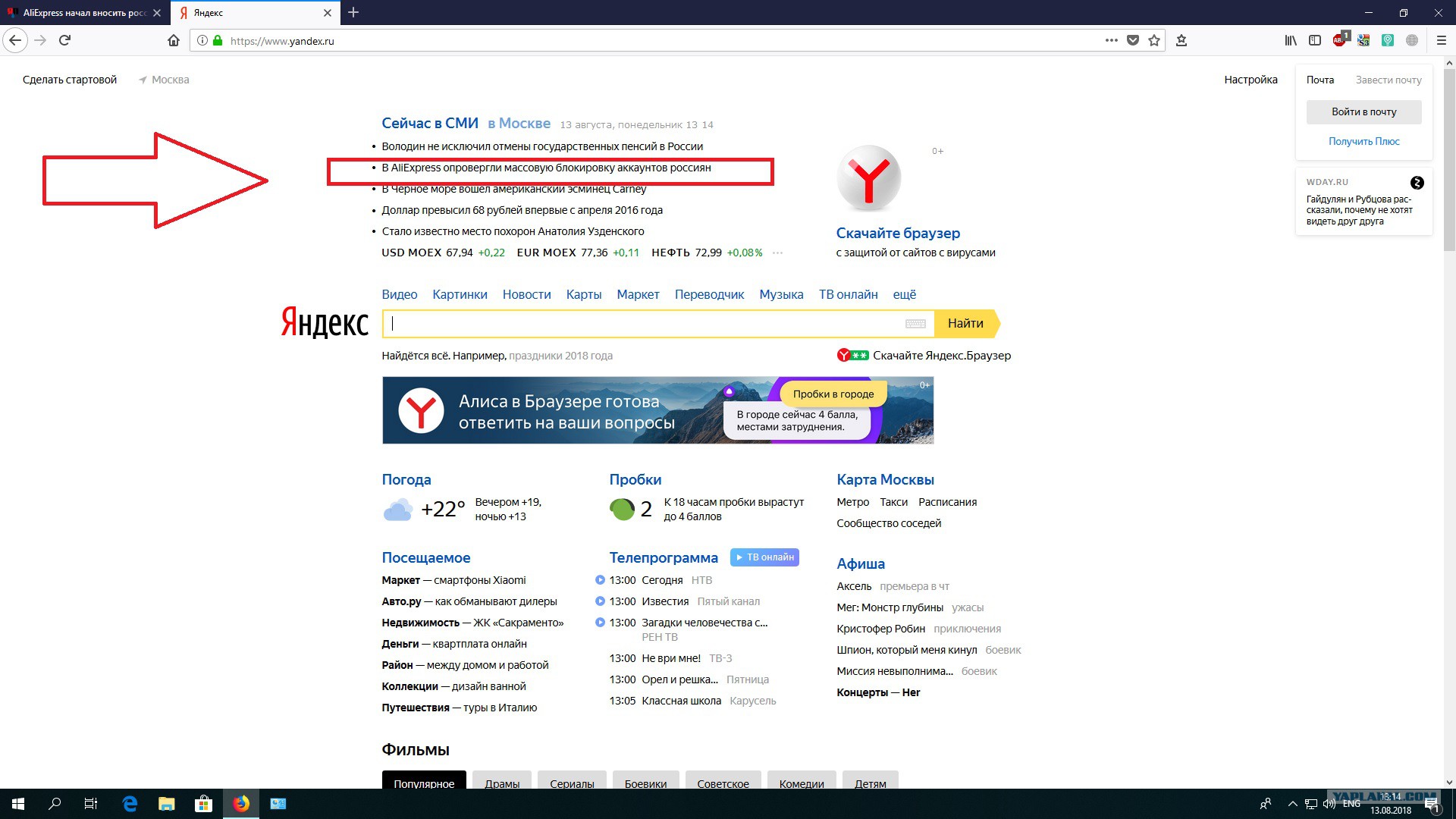This screenshot has height=819, width=1456.
Task: Open the Почта tab in mail widget
Action: (1319, 80)
